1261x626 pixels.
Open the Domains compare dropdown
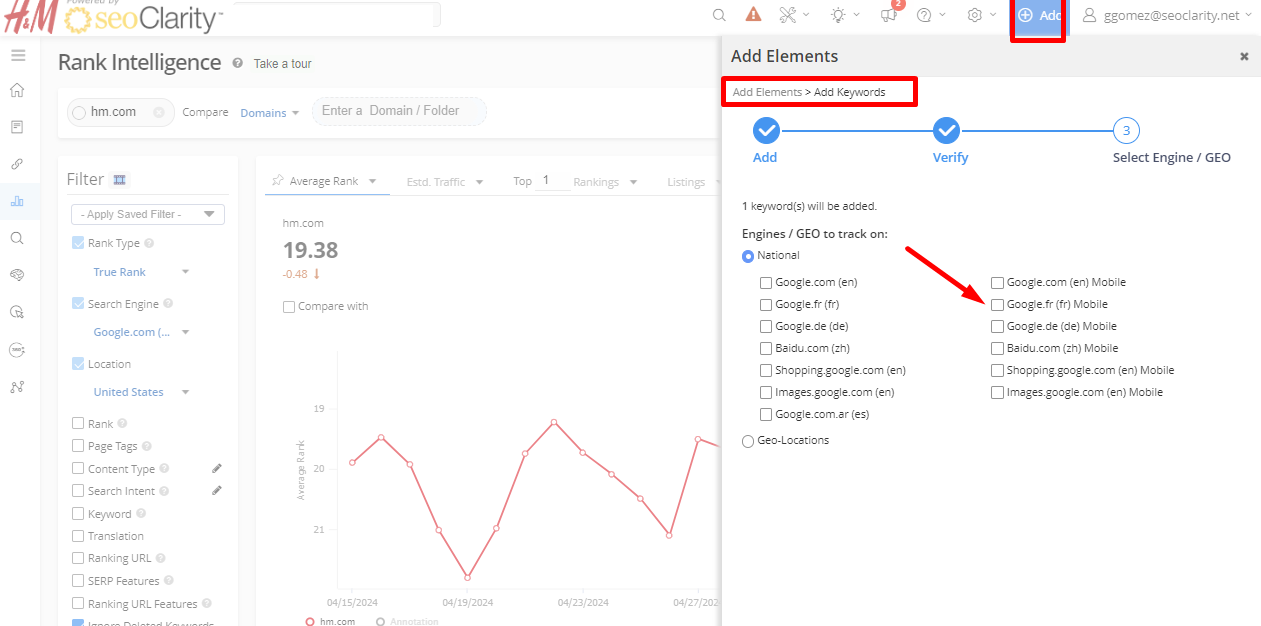(269, 113)
